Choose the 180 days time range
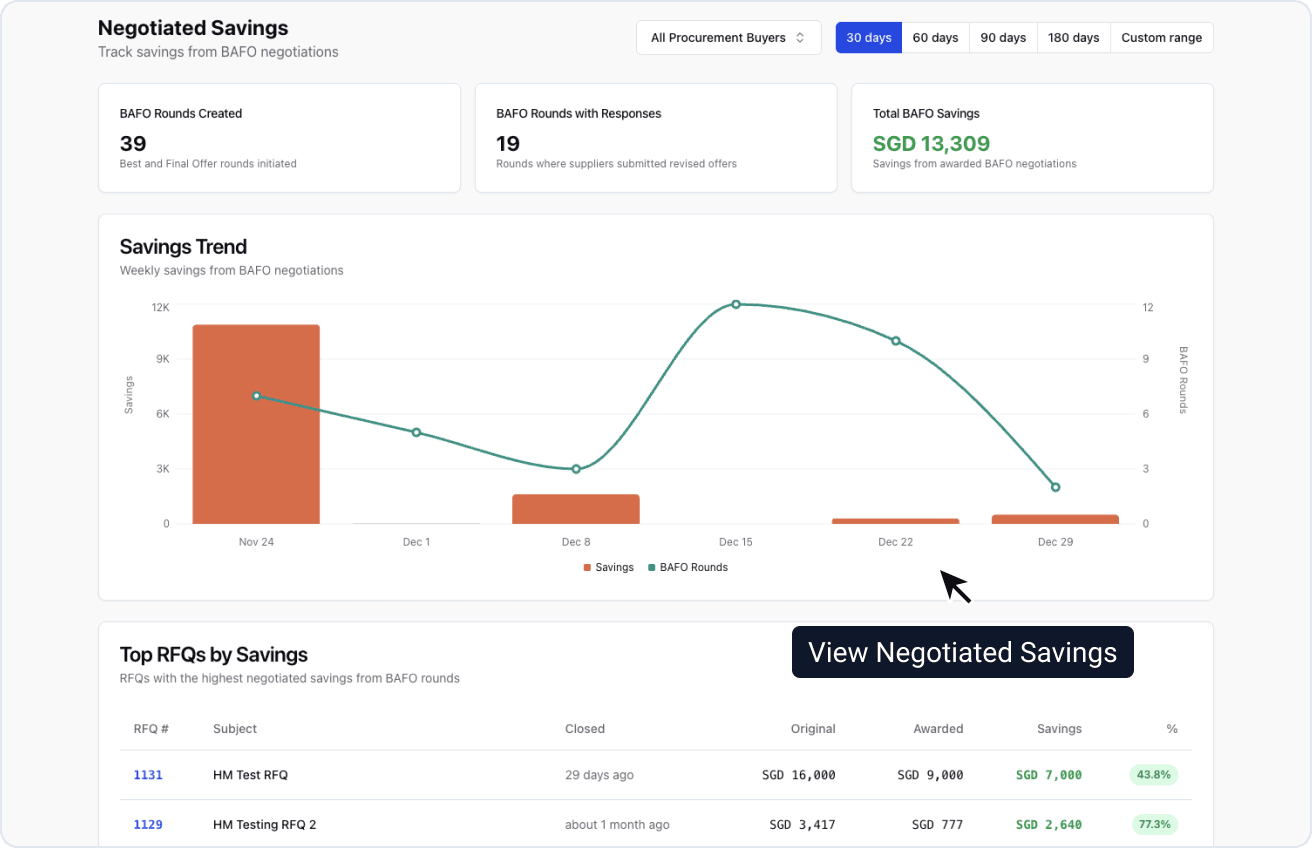Viewport: 1312px width, 848px height. [x=1073, y=37]
